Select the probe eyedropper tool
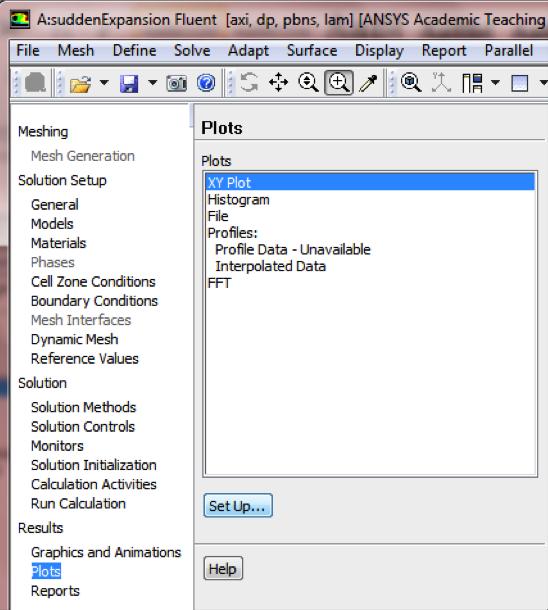This screenshot has height=610, width=548. 368,83
